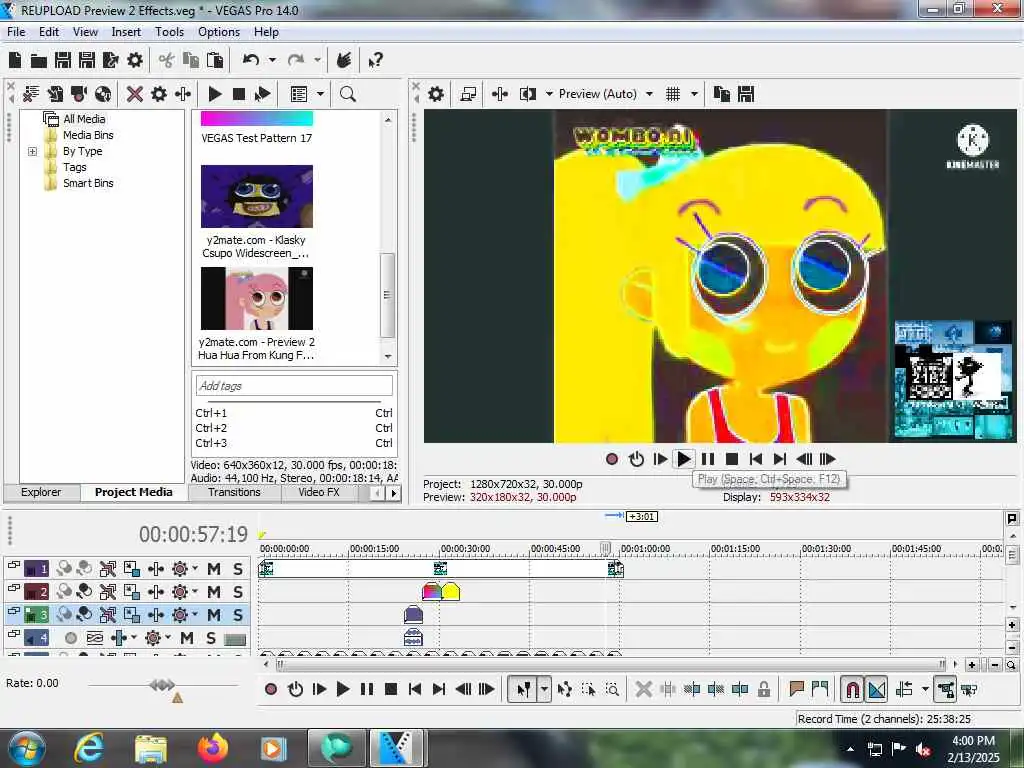Click the Zoom Edit tool magnifier icon
This screenshot has width=1024, height=768.
pyautogui.click(x=613, y=689)
